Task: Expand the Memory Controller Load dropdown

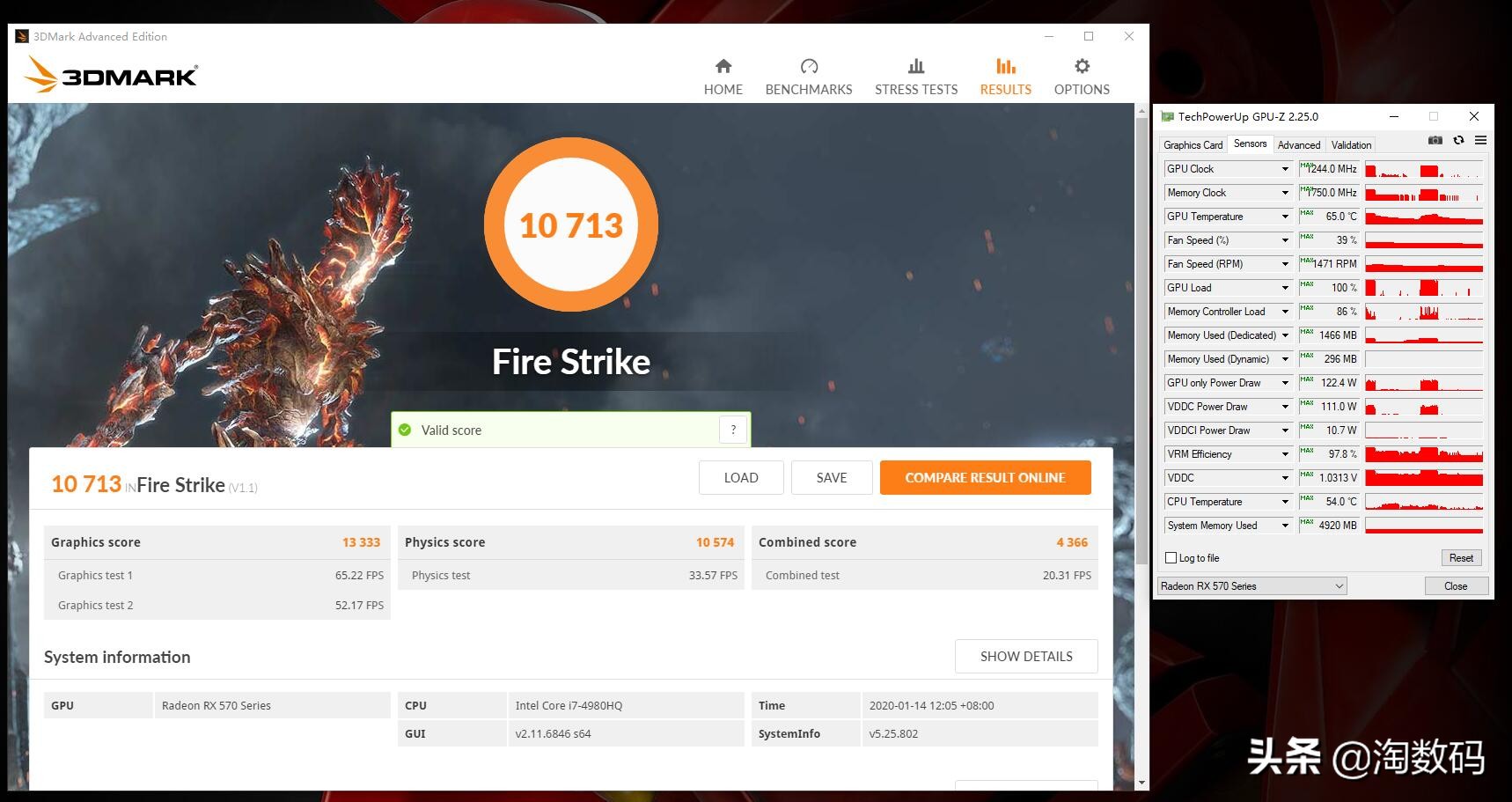Action: point(1285,312)
